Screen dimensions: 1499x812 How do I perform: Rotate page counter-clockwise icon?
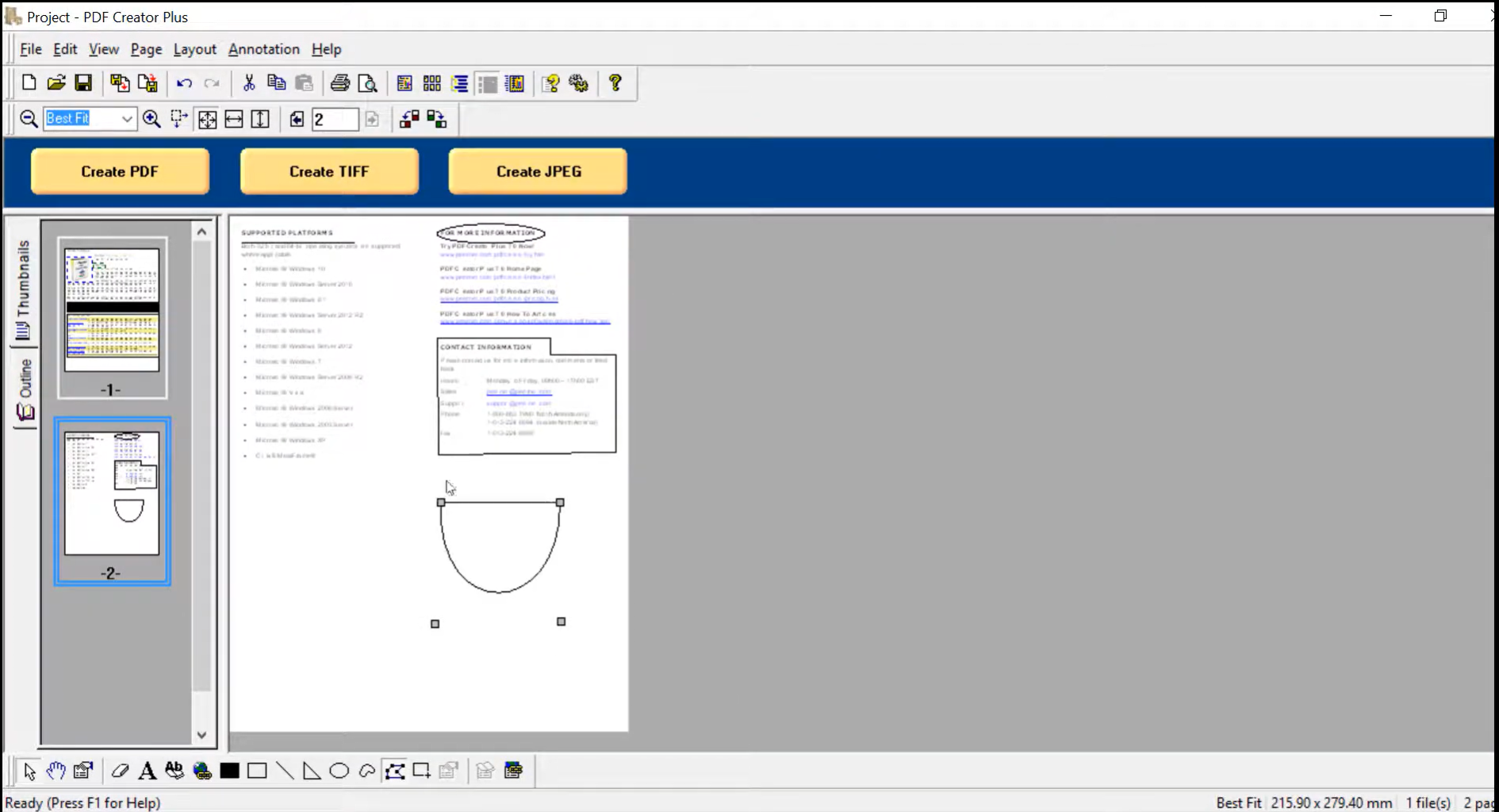409,119
